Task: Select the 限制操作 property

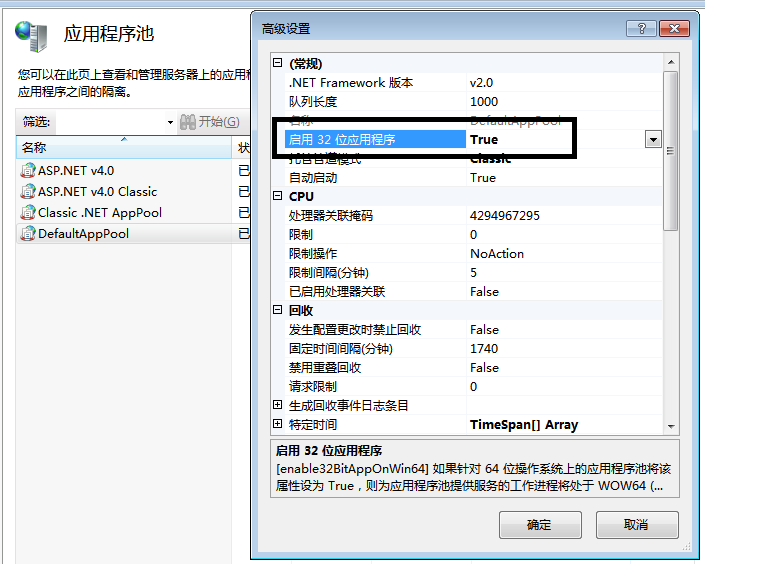Action: pos(312,254)
